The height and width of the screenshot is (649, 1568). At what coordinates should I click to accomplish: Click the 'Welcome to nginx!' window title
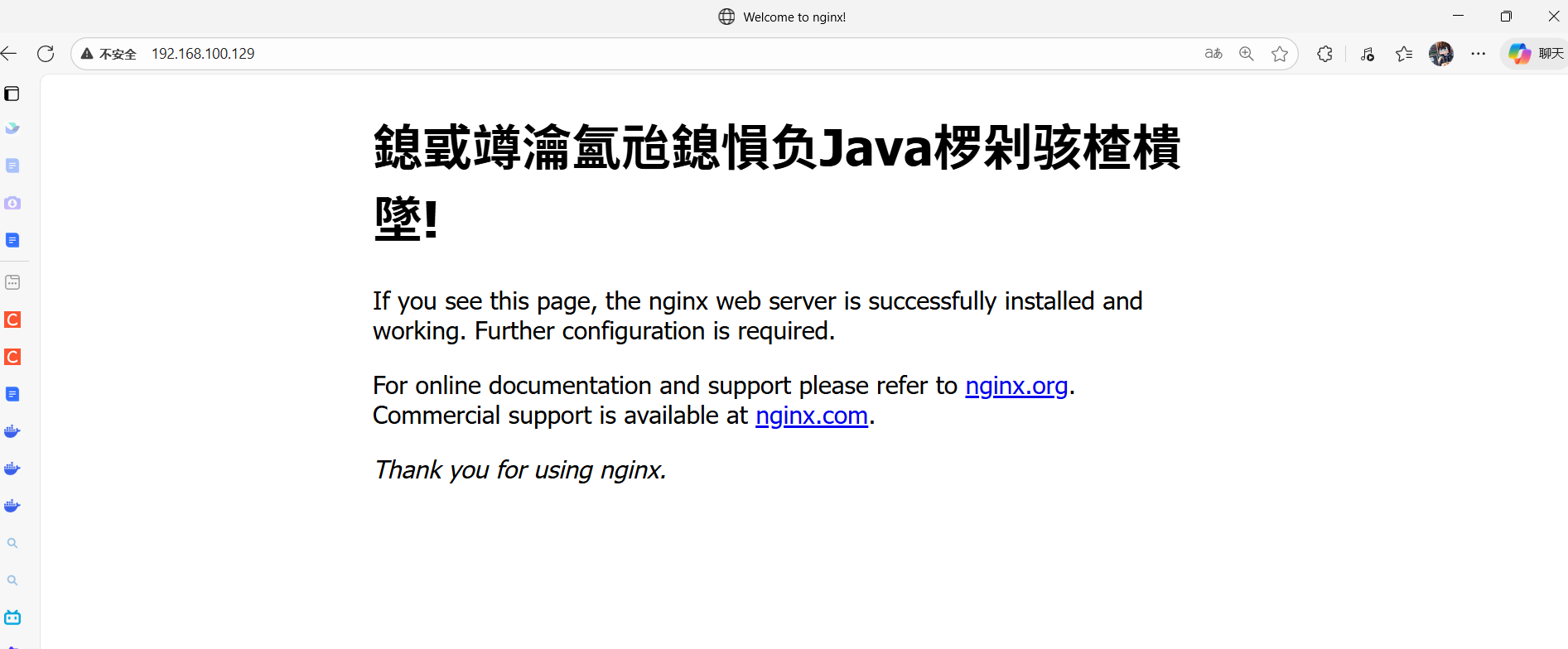coord(794,17)
